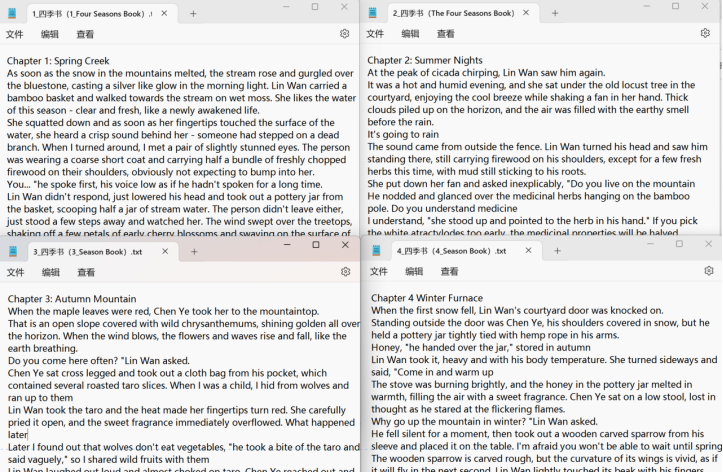Open 编辑 menu in the Chapter 2 window
The image size is (723, 472).
(410, 34)
